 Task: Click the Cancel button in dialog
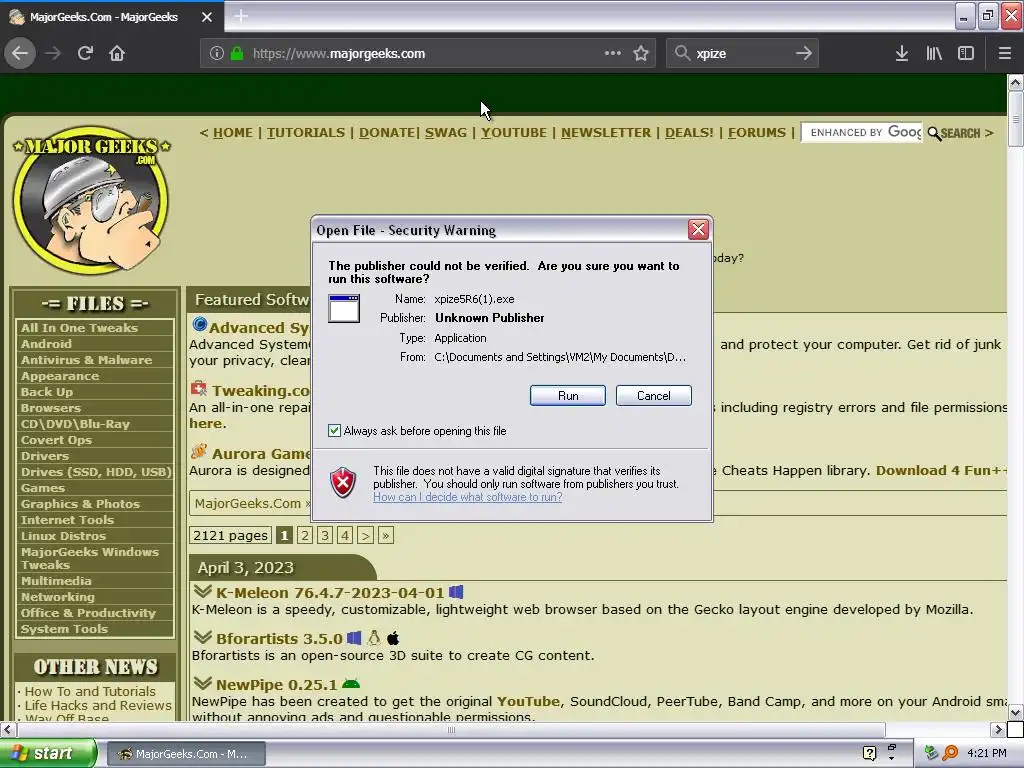click(x=653, y=396)
